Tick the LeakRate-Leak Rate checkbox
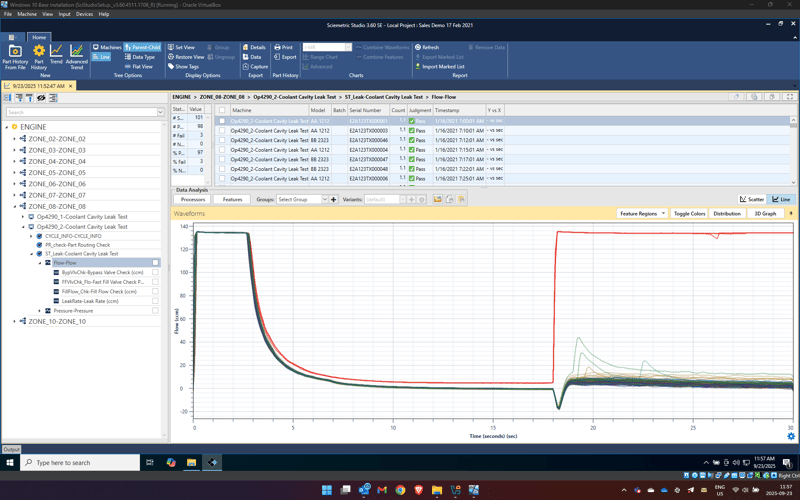 155,301
